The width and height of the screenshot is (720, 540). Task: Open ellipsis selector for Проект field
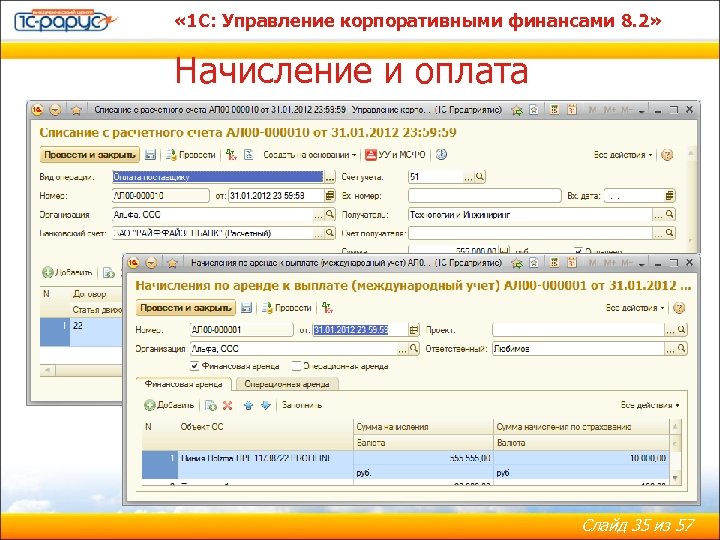(670, 330)
